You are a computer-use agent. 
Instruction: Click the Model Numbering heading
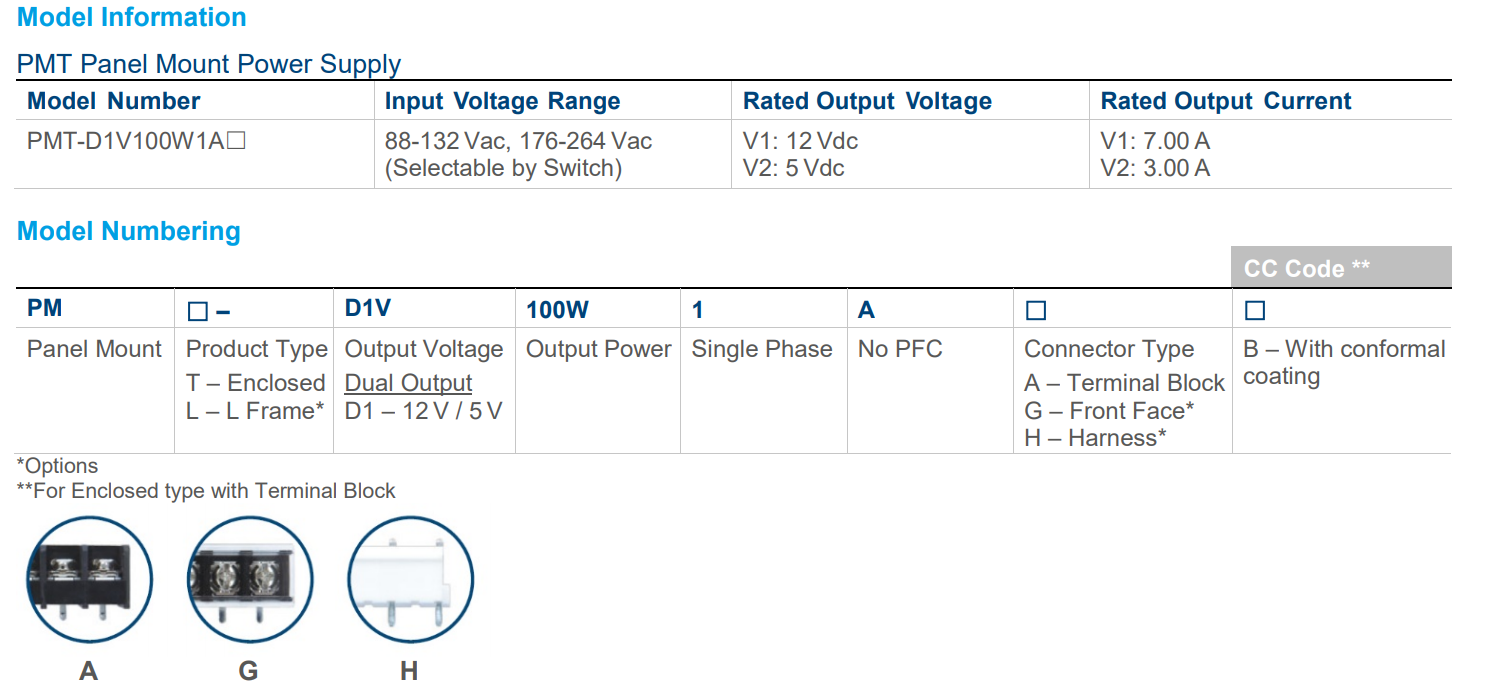(x=129, y=231)
